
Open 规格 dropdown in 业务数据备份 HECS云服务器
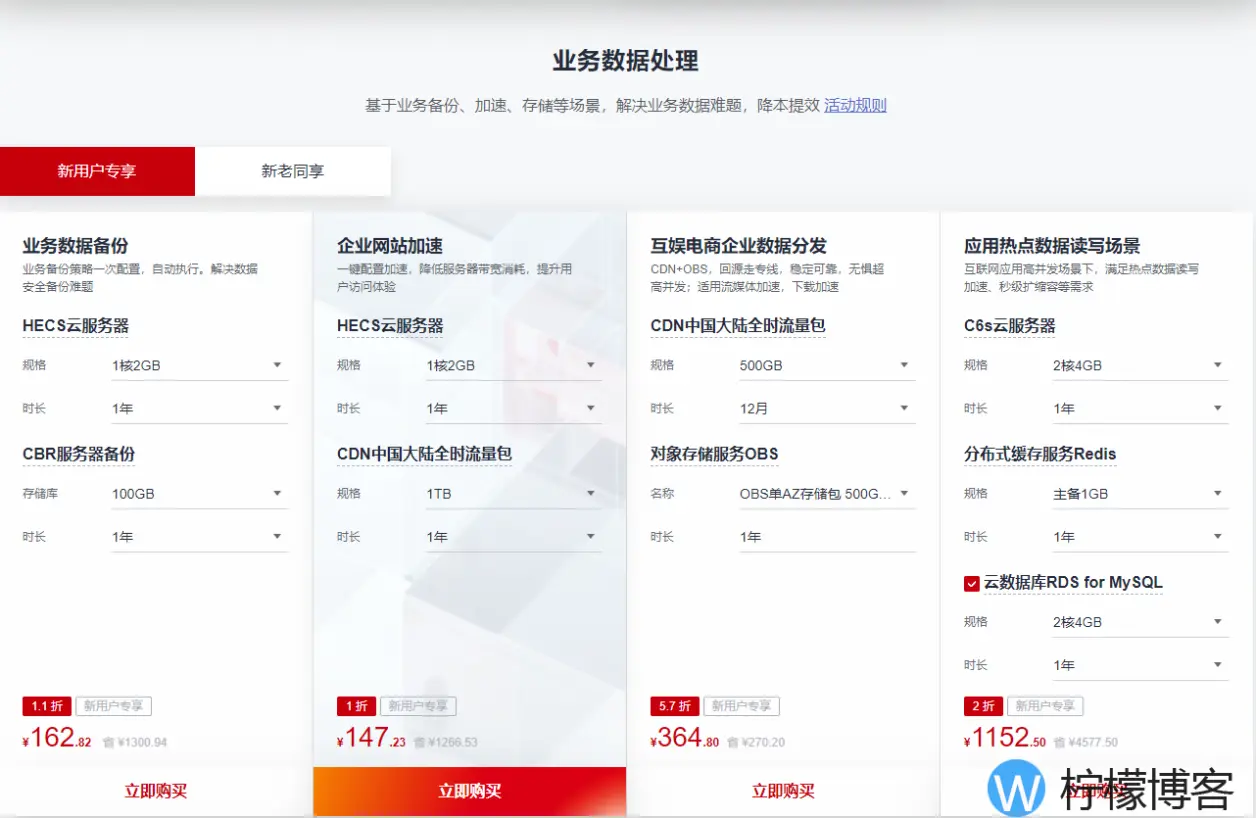[x=199, y=365]
